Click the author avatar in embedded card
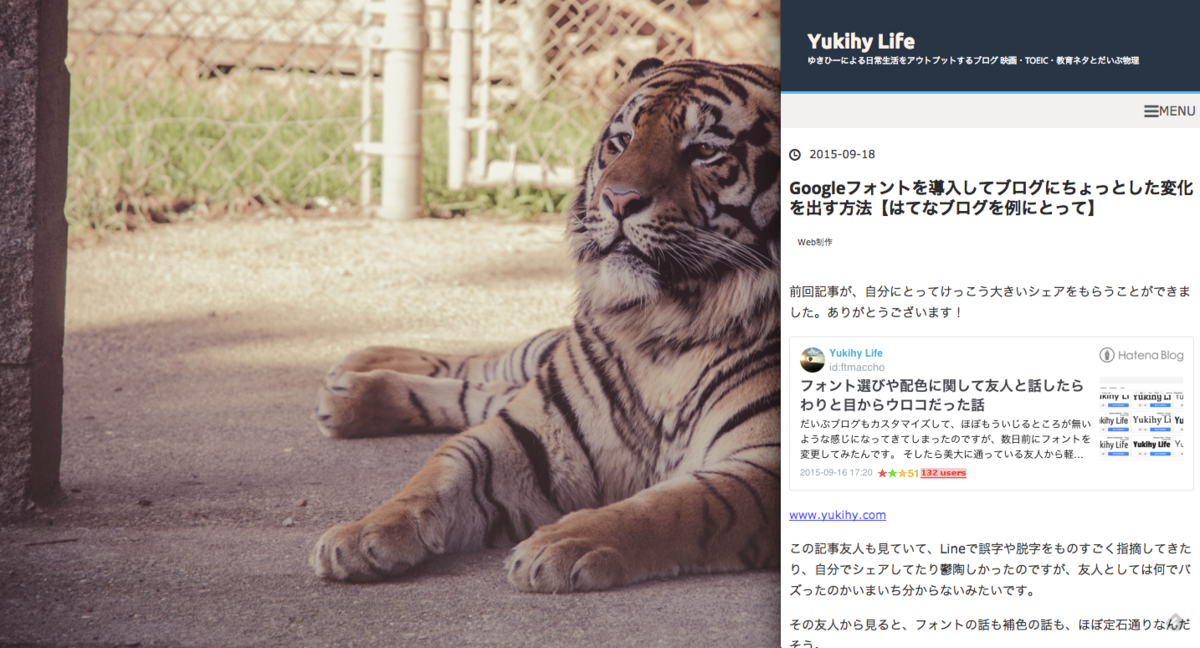 click(x=813, y=360)
